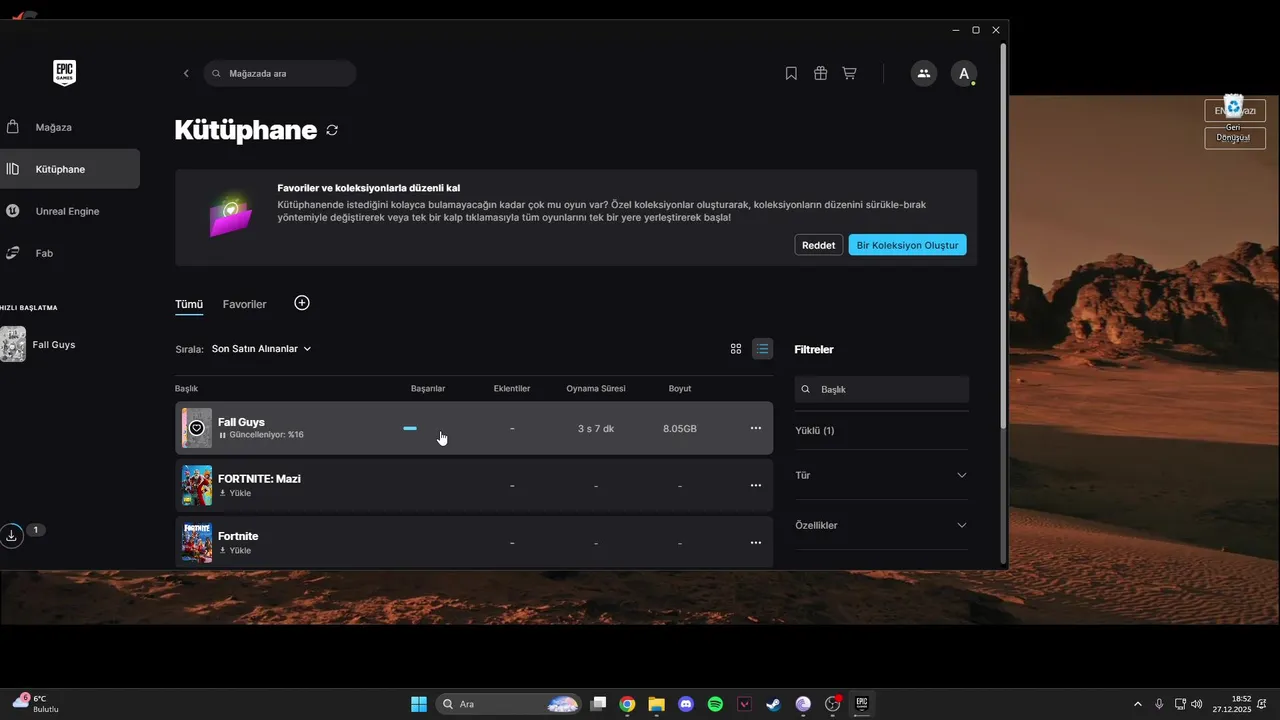Focus the Başlık filter search field
This screenshot has width=1280, height=720.
coord(881,389)
